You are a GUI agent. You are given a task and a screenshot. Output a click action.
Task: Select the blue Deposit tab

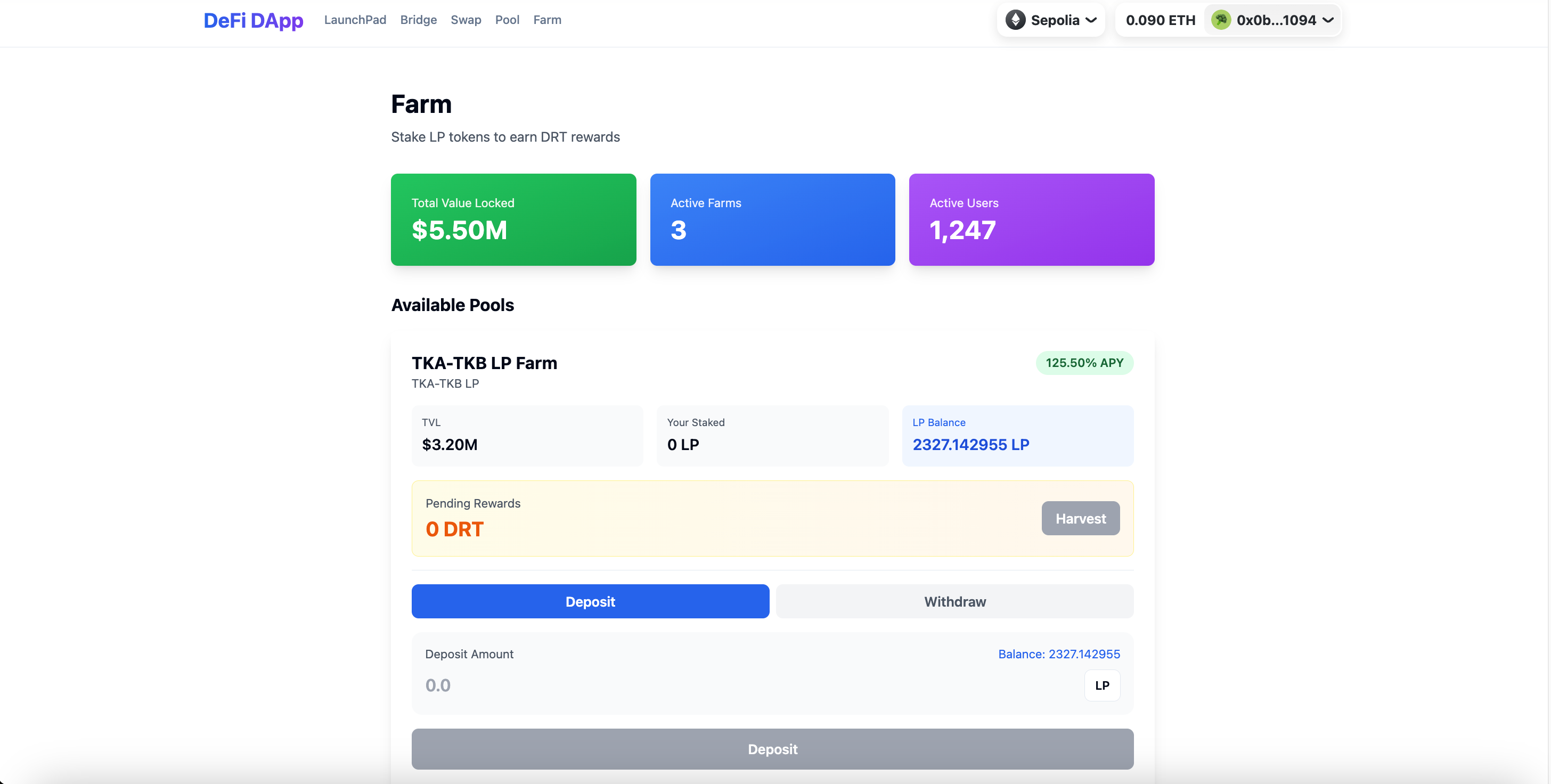(590, 601)
